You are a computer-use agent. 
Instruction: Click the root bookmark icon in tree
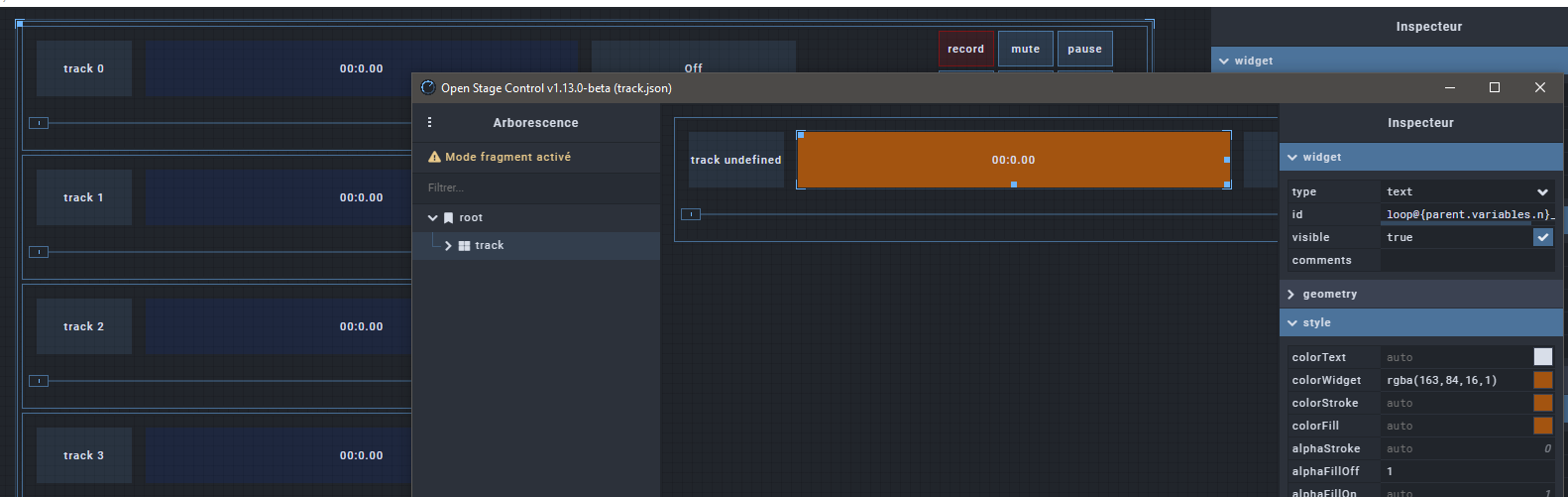pyautogui.click(x=449, y=217)
